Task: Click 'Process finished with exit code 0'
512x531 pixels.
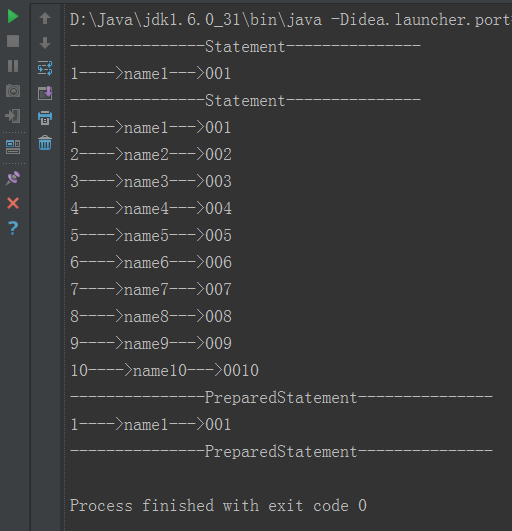Action: [x=218, y=506]
